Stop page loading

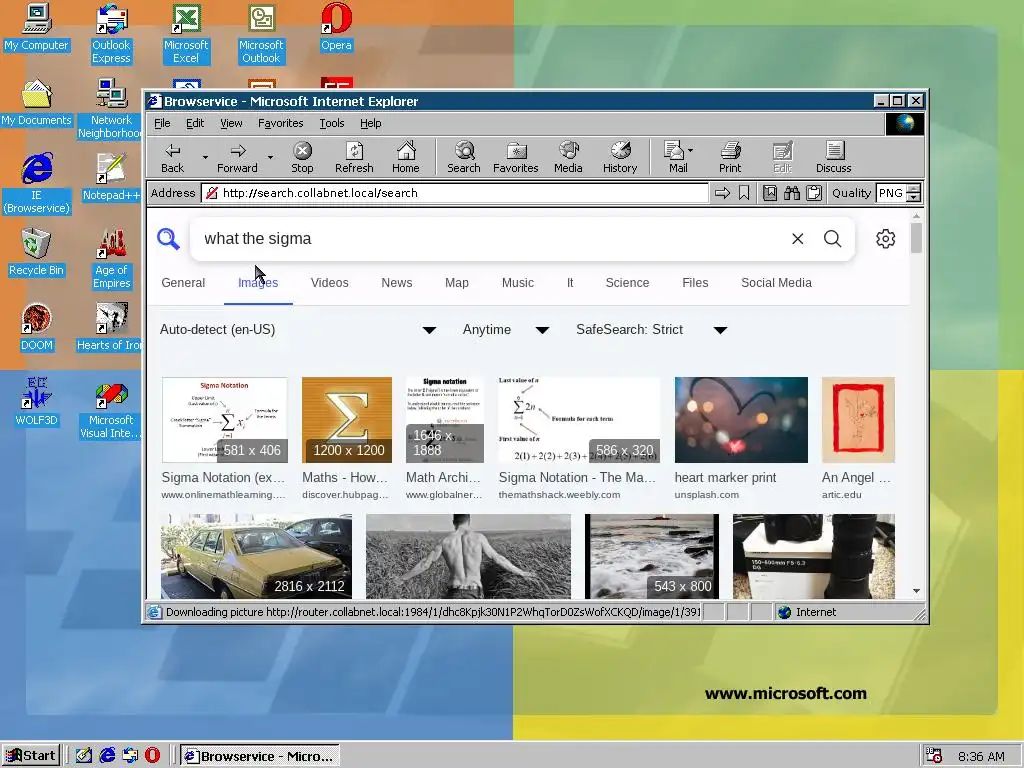[x=302, y=157]
